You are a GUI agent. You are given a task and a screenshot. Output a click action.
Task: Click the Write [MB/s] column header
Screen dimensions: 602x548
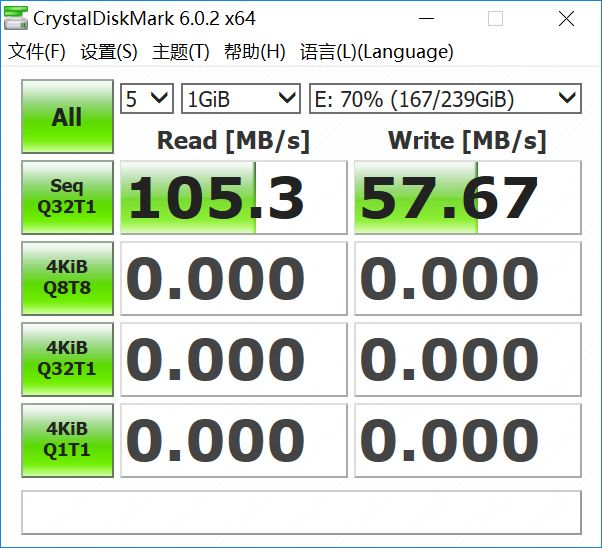[x=467, y=141]
